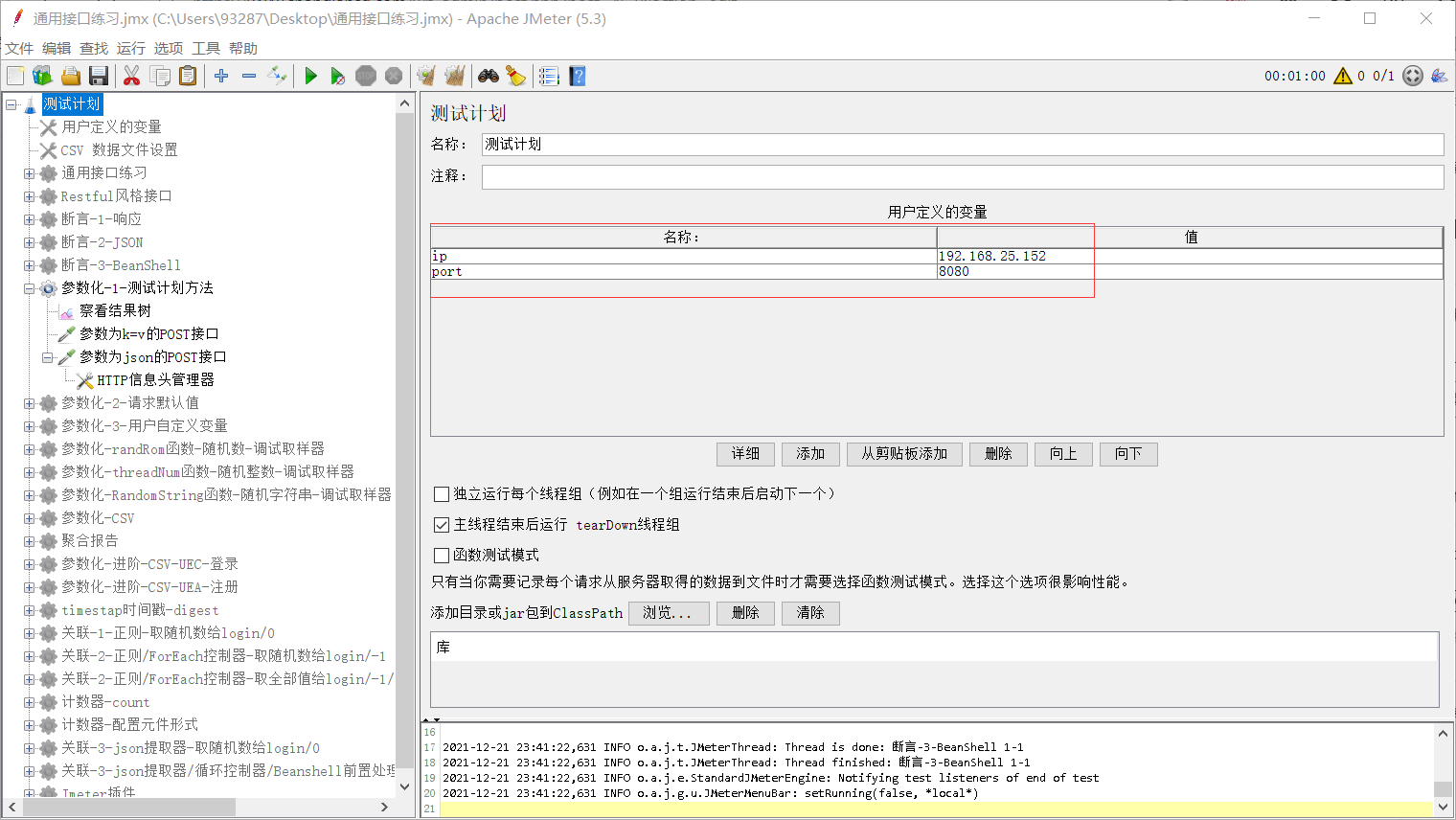Save the test plan with floppy icon
1456x820 pixels.
(98, 76)
